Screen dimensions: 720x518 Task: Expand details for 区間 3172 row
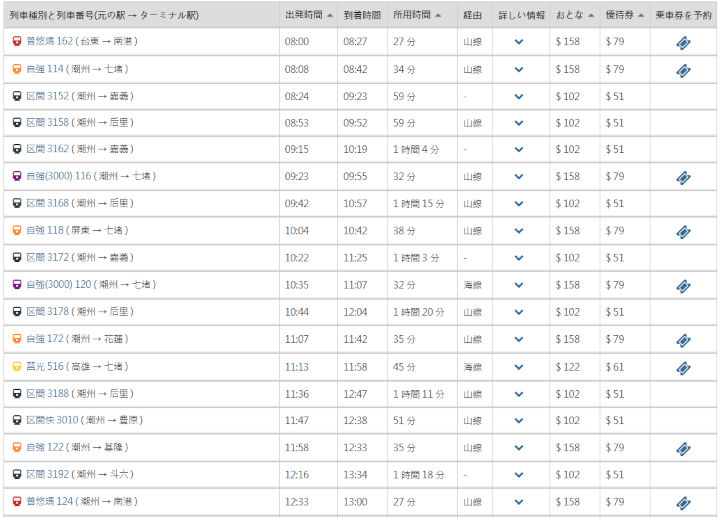point(519,258)
